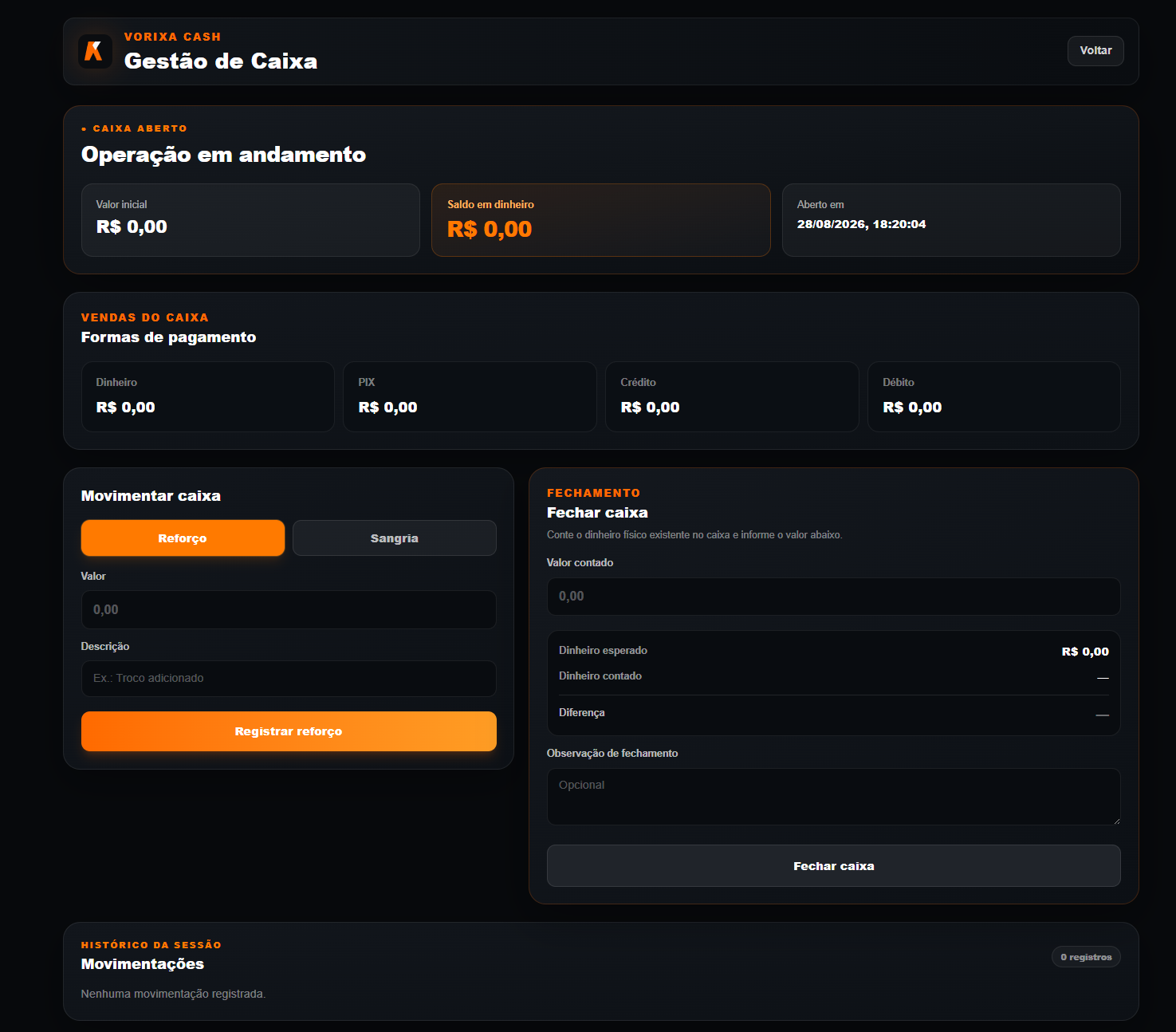Click the Fechar caixa button
This screenshot has width=1176, height=1032.
pyautogui.click(x=834, y=866)
